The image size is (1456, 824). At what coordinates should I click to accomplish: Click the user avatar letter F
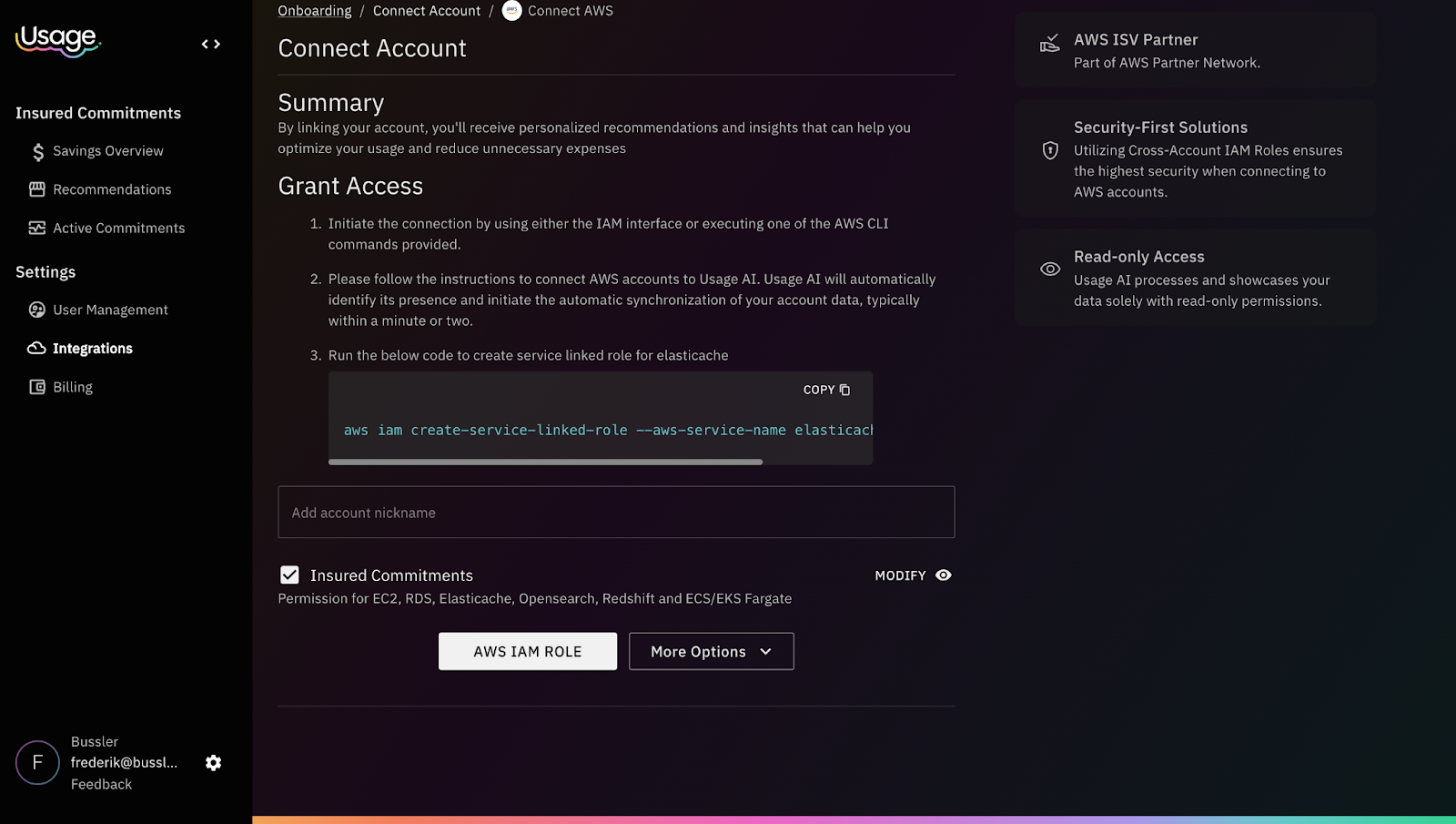click(x=37, y=763)
